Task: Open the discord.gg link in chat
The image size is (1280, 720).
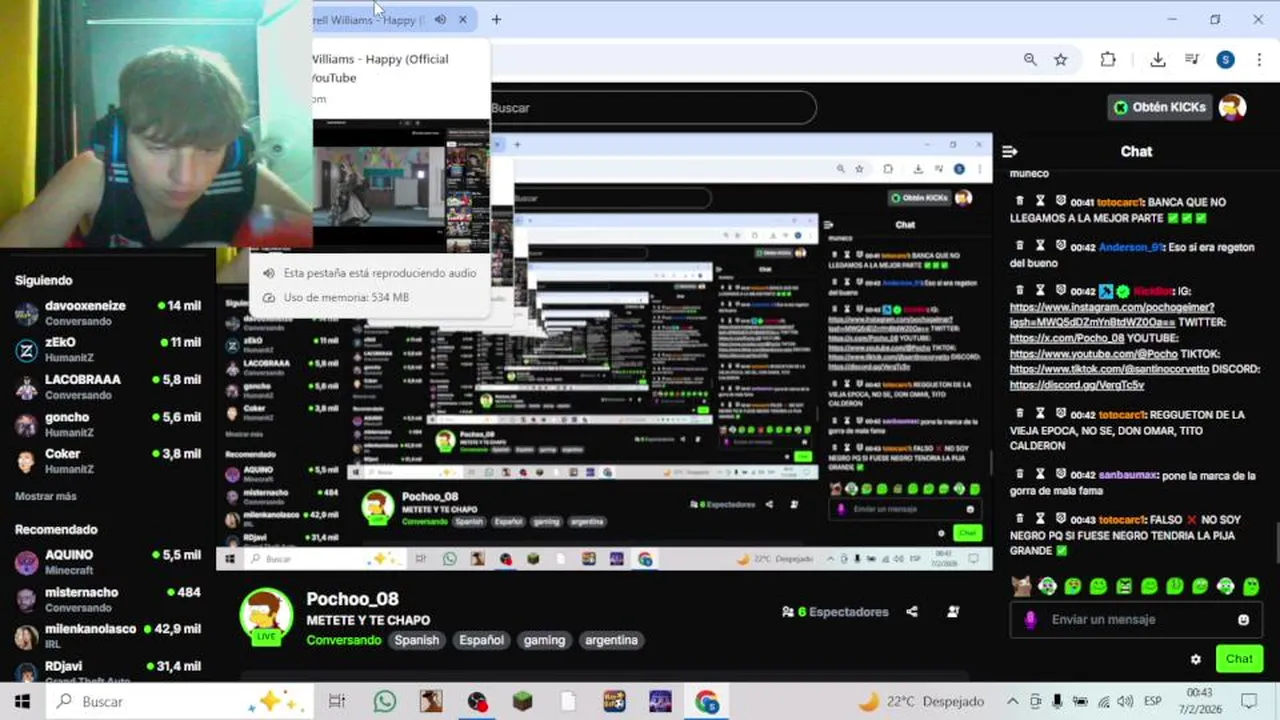Action: [1077, 385]
